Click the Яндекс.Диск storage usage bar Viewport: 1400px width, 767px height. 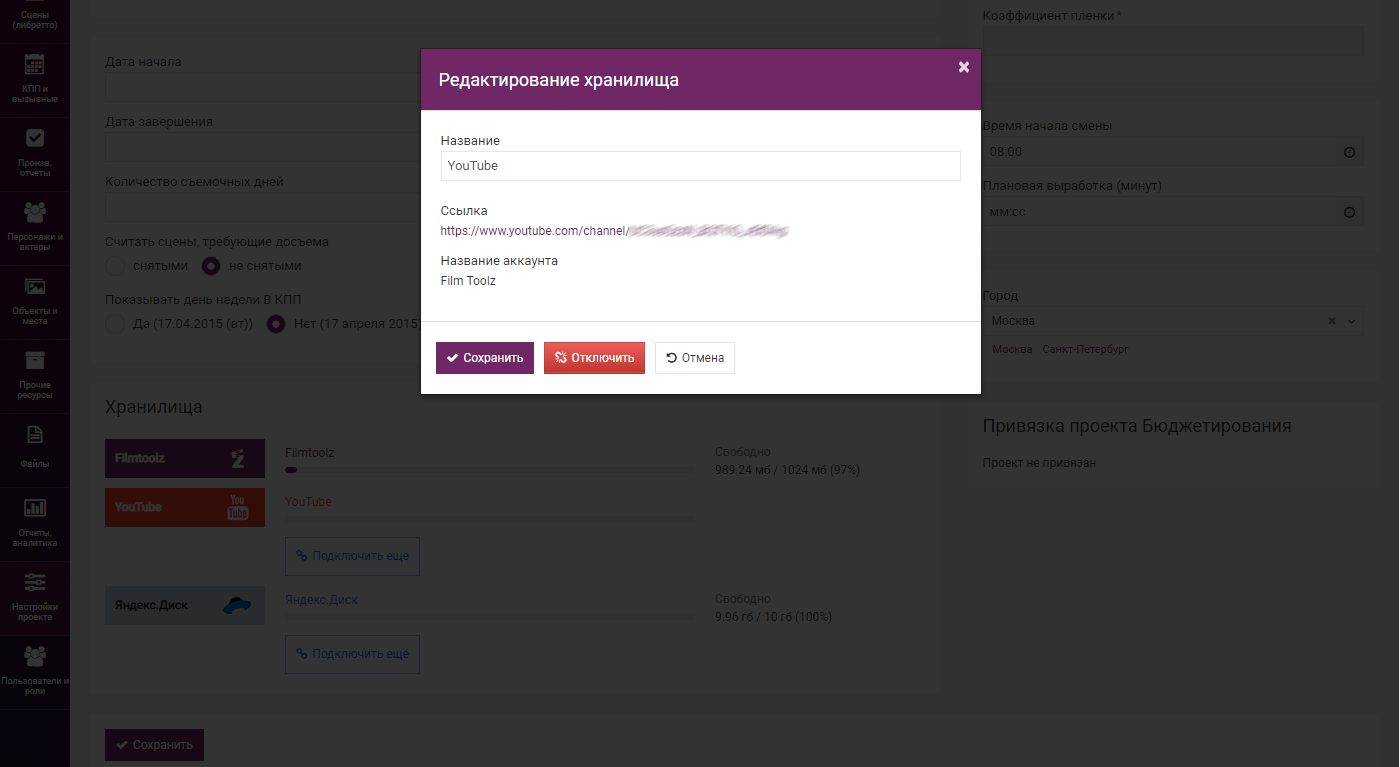[x=490, y=616]
